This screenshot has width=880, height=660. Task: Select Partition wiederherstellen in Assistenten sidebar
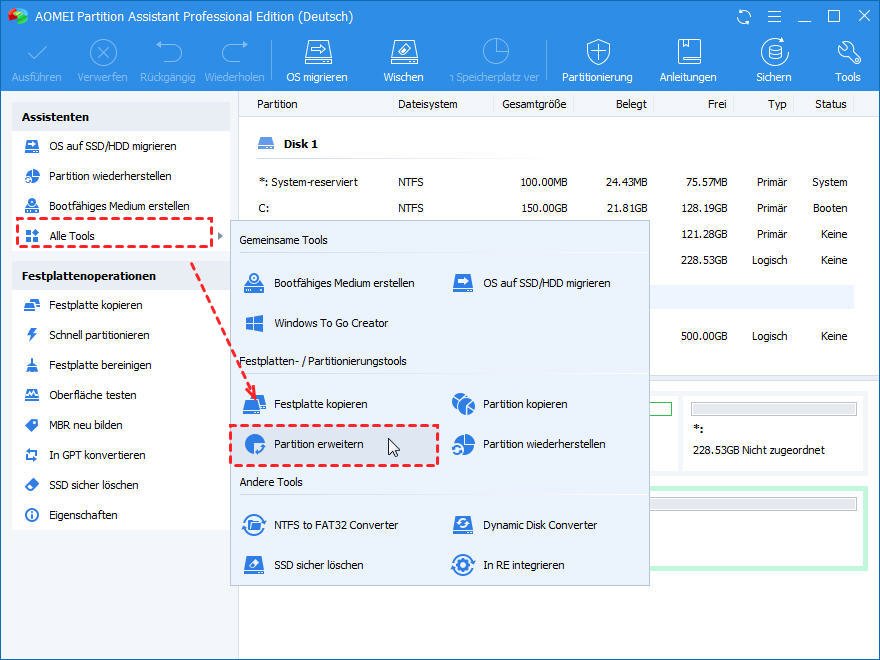coord(110,176)
